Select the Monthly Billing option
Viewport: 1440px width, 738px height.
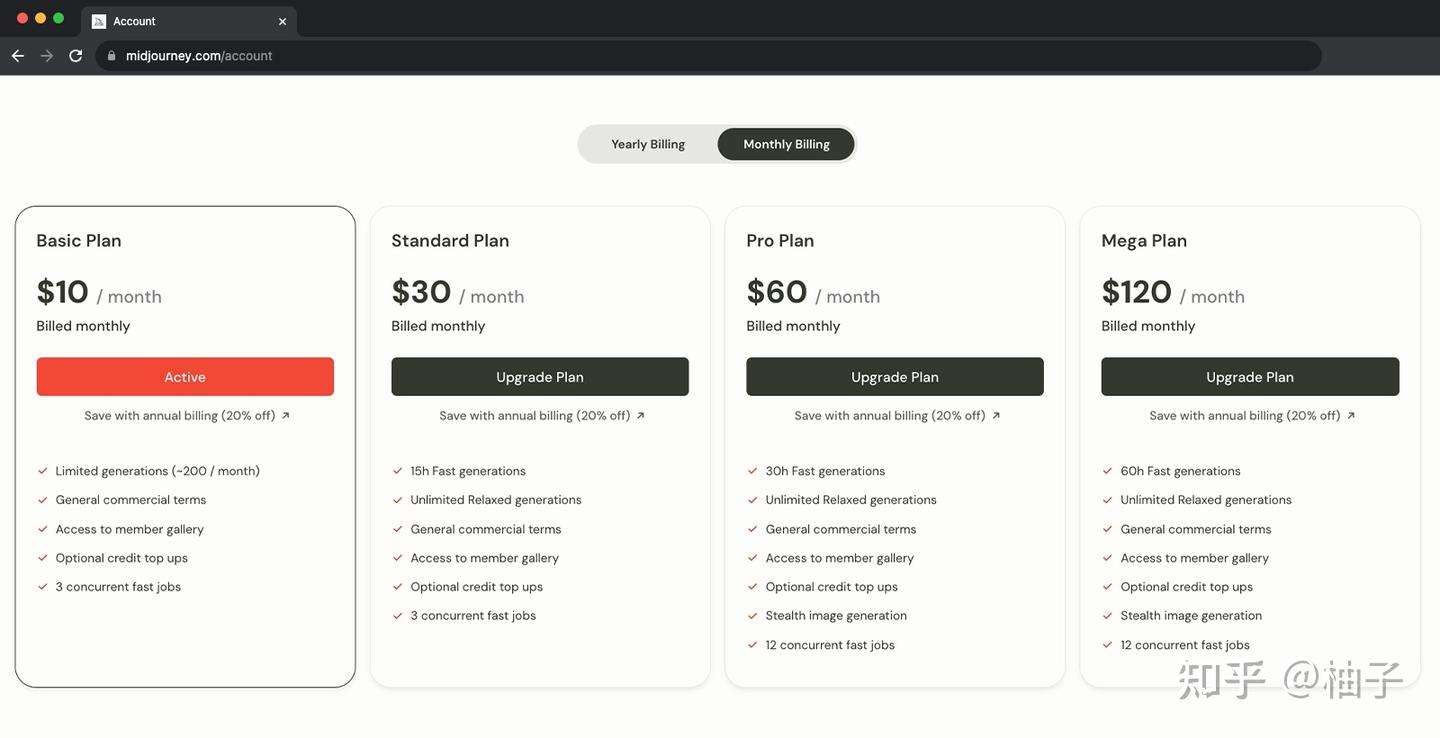786,144
